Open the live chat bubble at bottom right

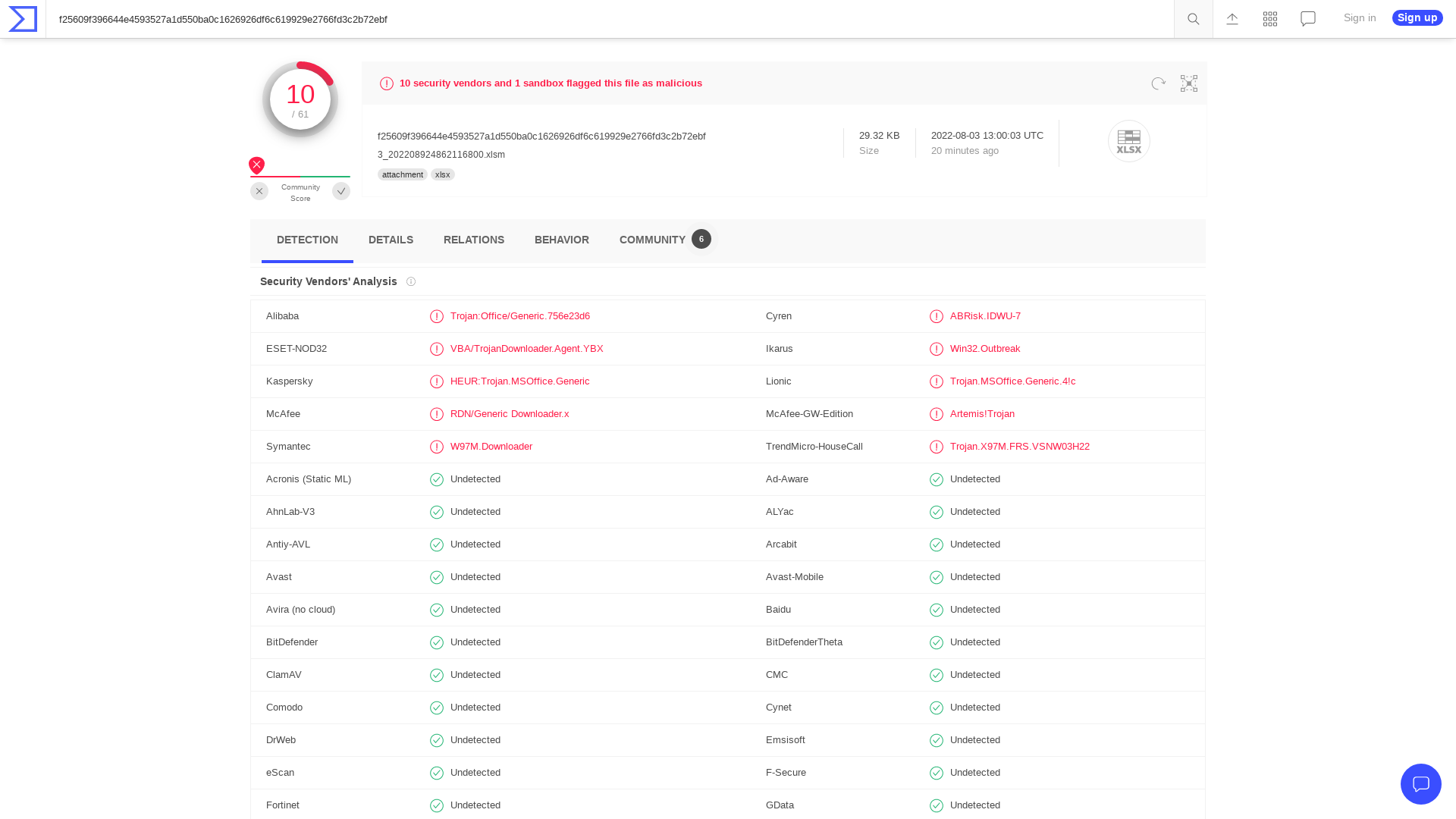click(x=1421, y=784)
